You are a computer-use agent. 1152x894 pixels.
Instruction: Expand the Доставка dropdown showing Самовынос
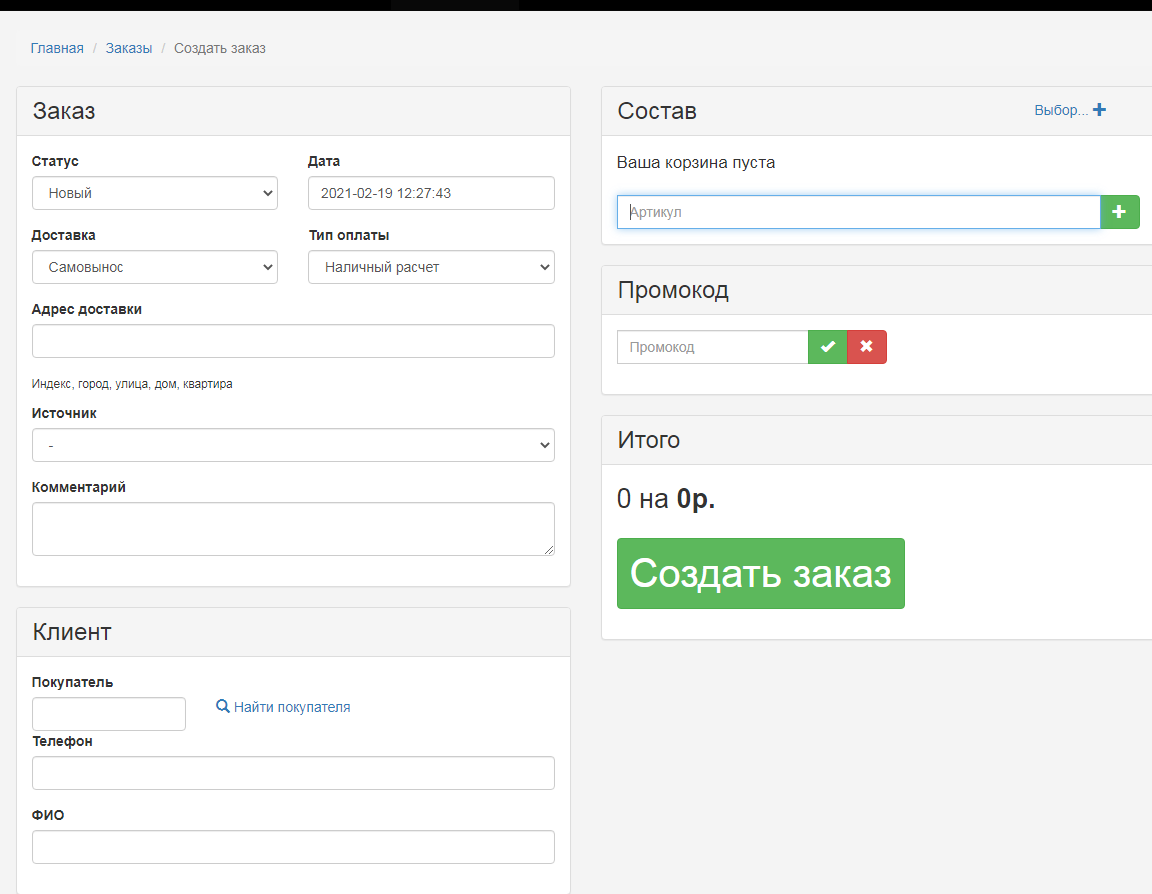(x=155, y=267)
